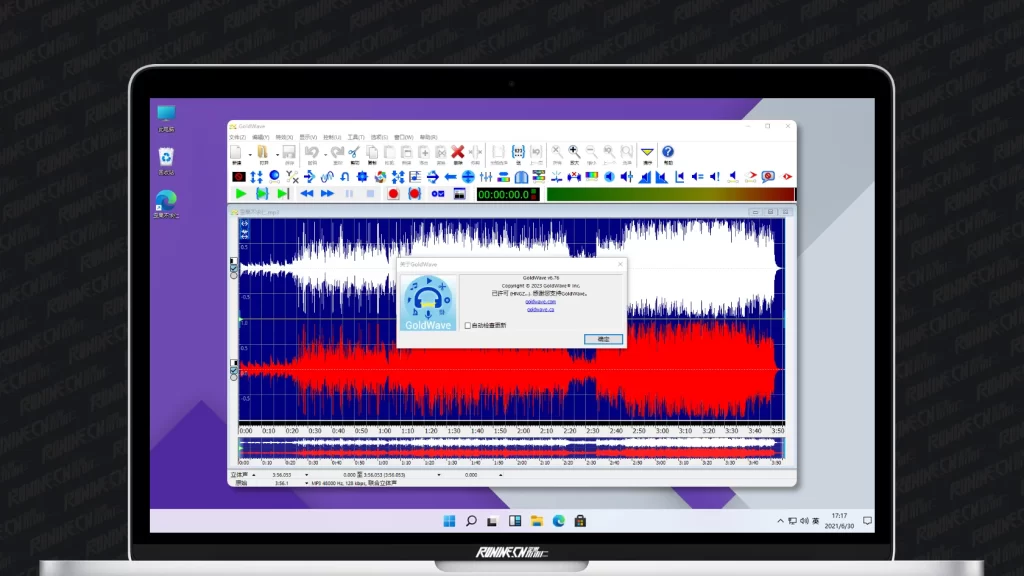Click the Fast Forward playback icon
This screenshot has height=576, width=1024.
pos(327,193)
